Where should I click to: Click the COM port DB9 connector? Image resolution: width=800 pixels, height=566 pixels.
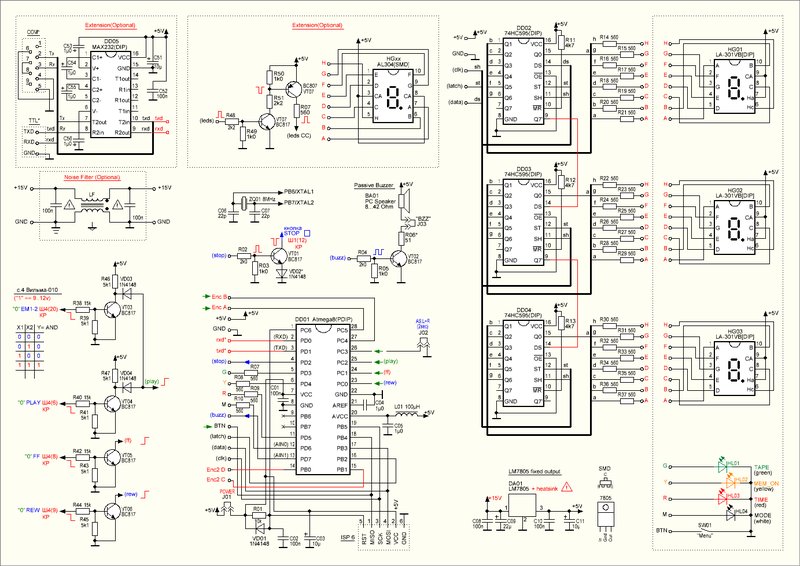(34, 67)
